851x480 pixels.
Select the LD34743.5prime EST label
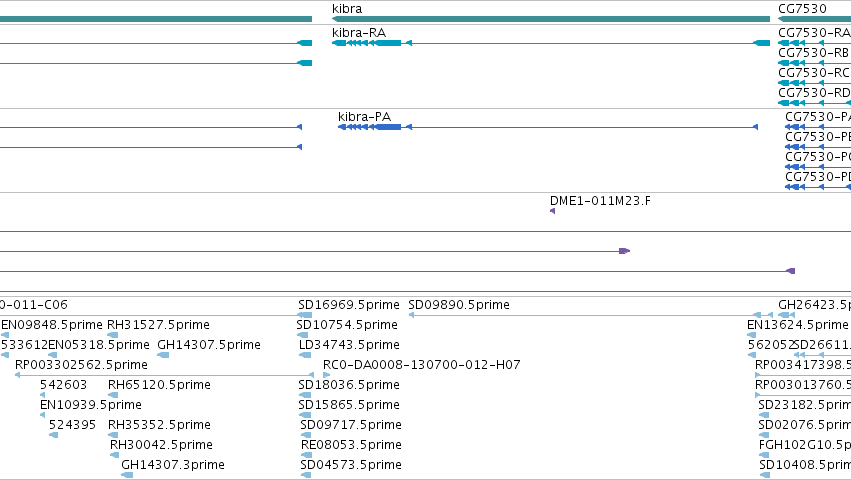click(349, 345)
